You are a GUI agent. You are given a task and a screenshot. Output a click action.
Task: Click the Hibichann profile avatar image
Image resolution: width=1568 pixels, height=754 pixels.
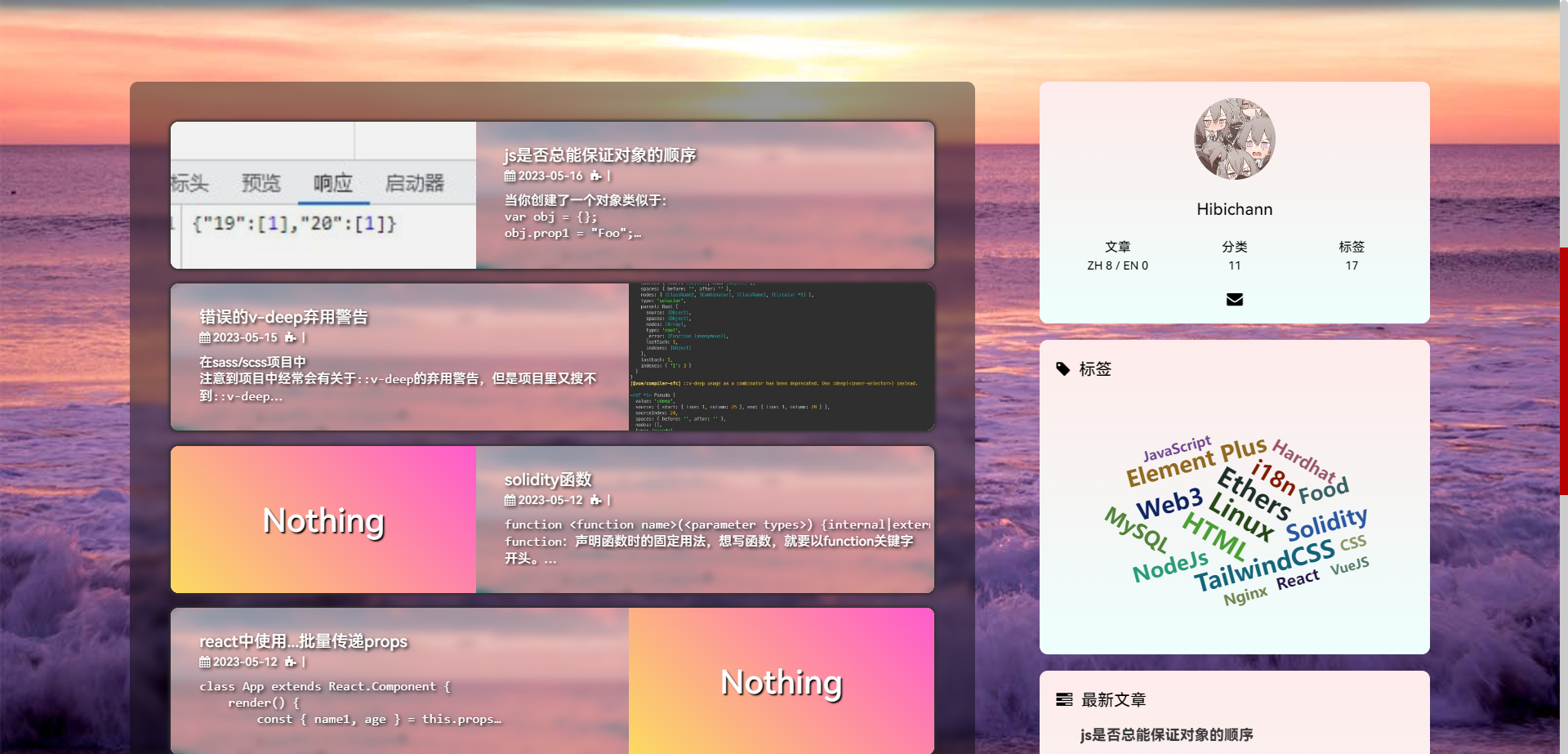(x=1234, y=138)
